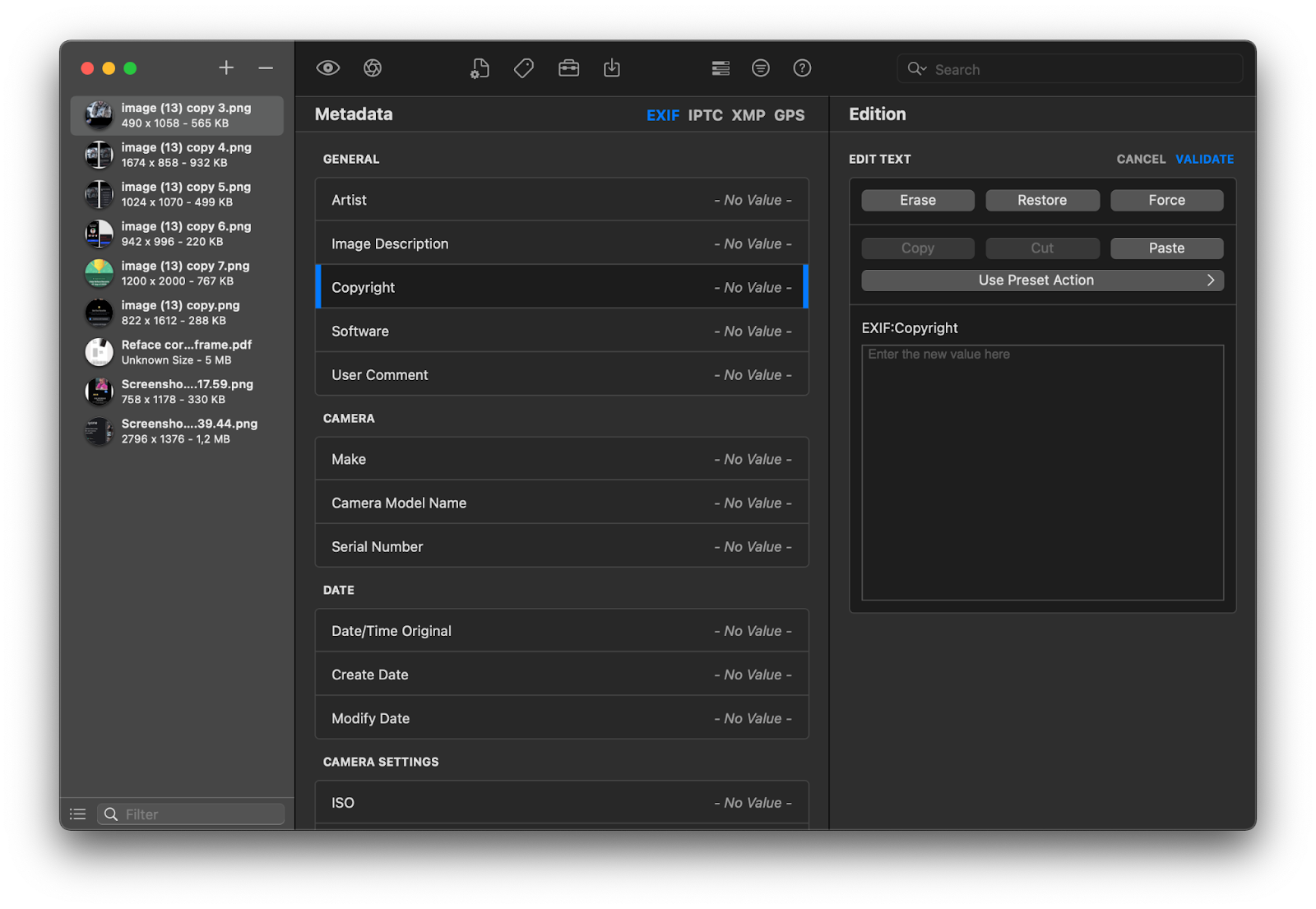Click the Paste button

[x=1167, y=248]
